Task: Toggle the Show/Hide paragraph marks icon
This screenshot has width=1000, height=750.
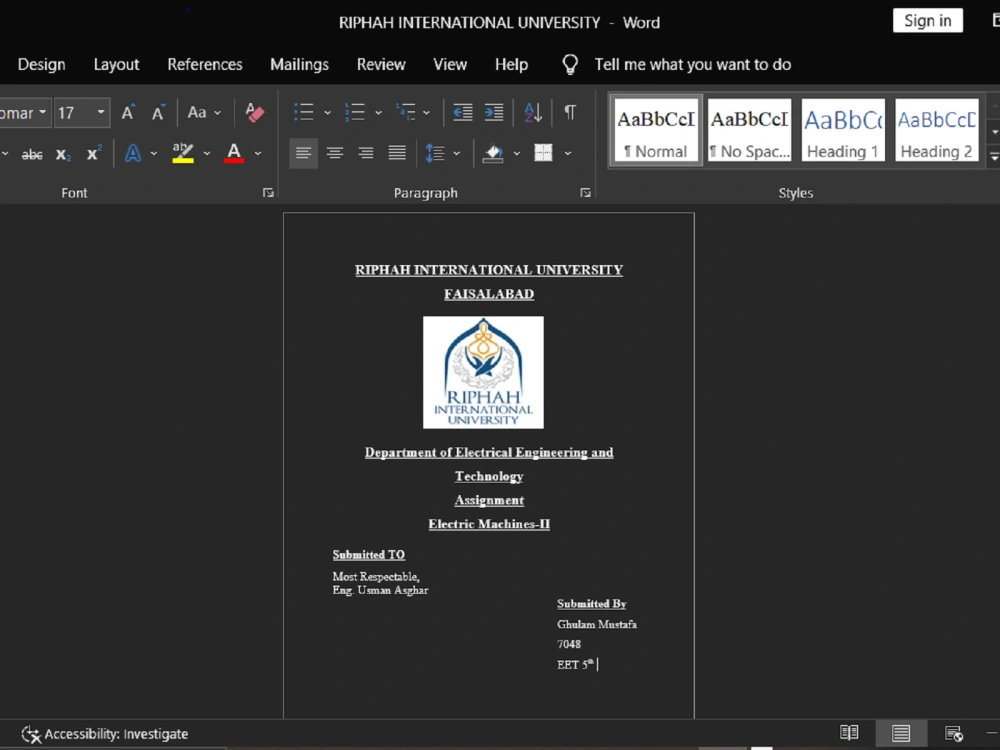Action: point(569,112)
